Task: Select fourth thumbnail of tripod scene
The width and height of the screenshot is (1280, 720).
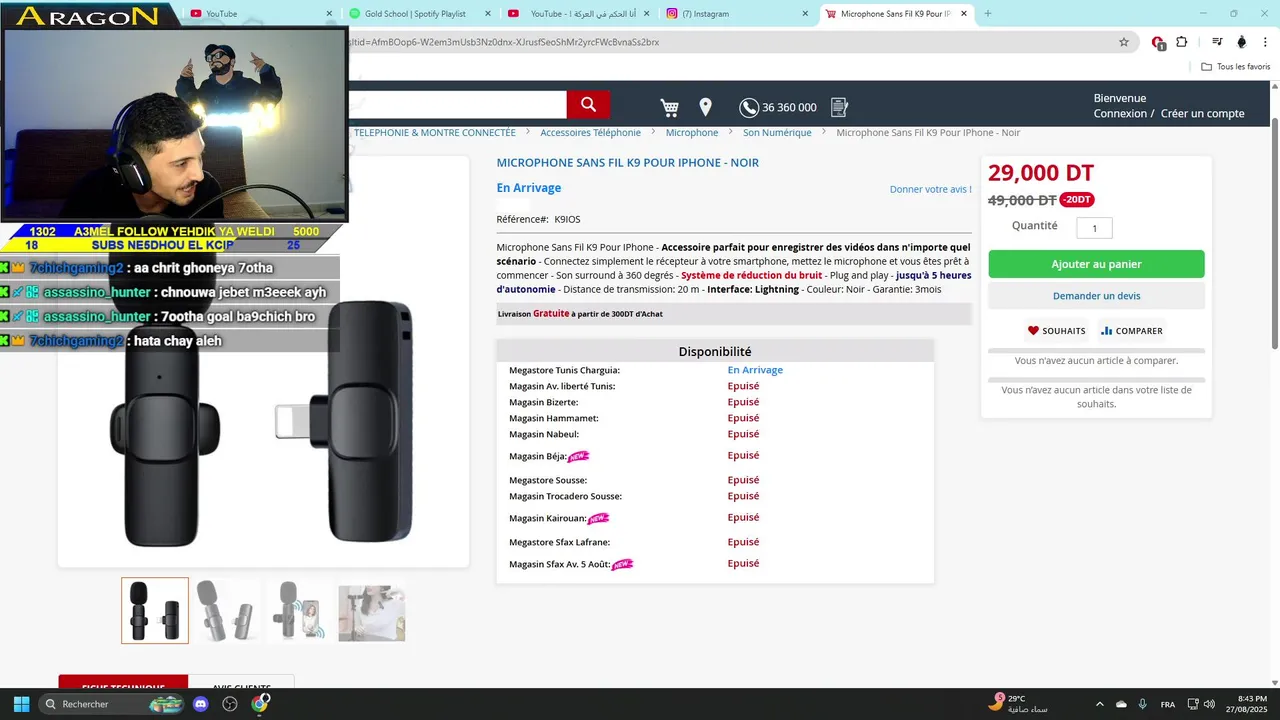Action: [x=372, y=613]
